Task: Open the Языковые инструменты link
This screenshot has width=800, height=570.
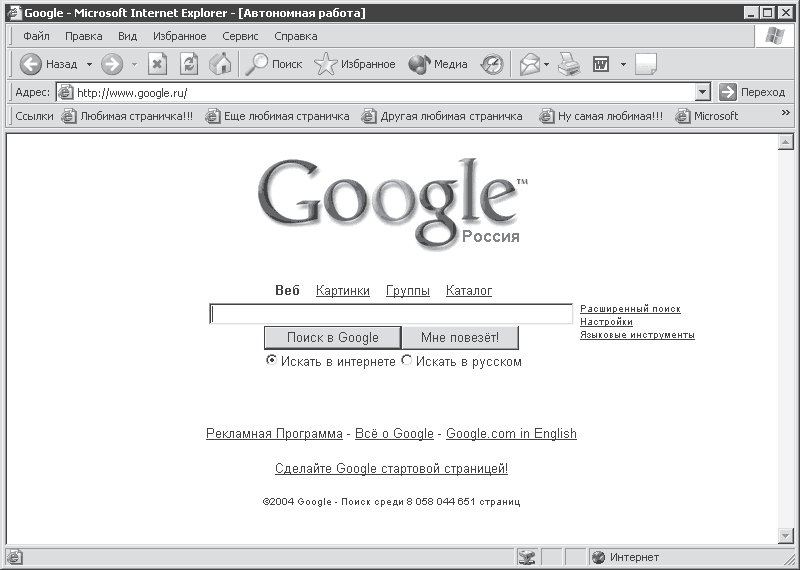Action: pyautogui.click(x=637, y=335)
